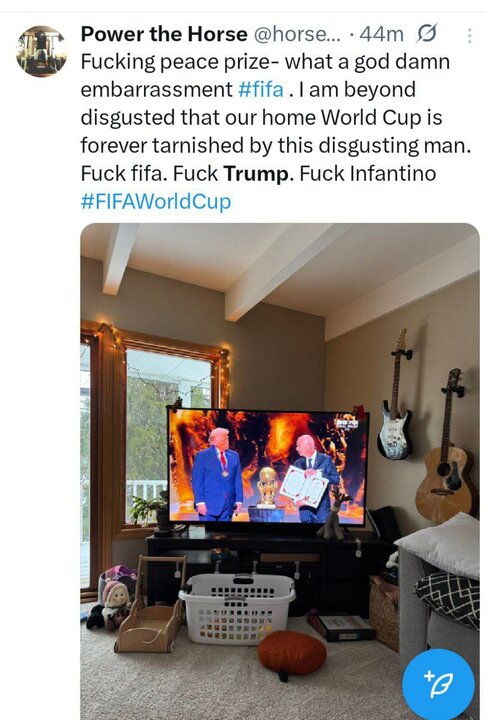Open the #fifa hashtag
This screenshot has height=720, width=486.
(x=261, y=90)
